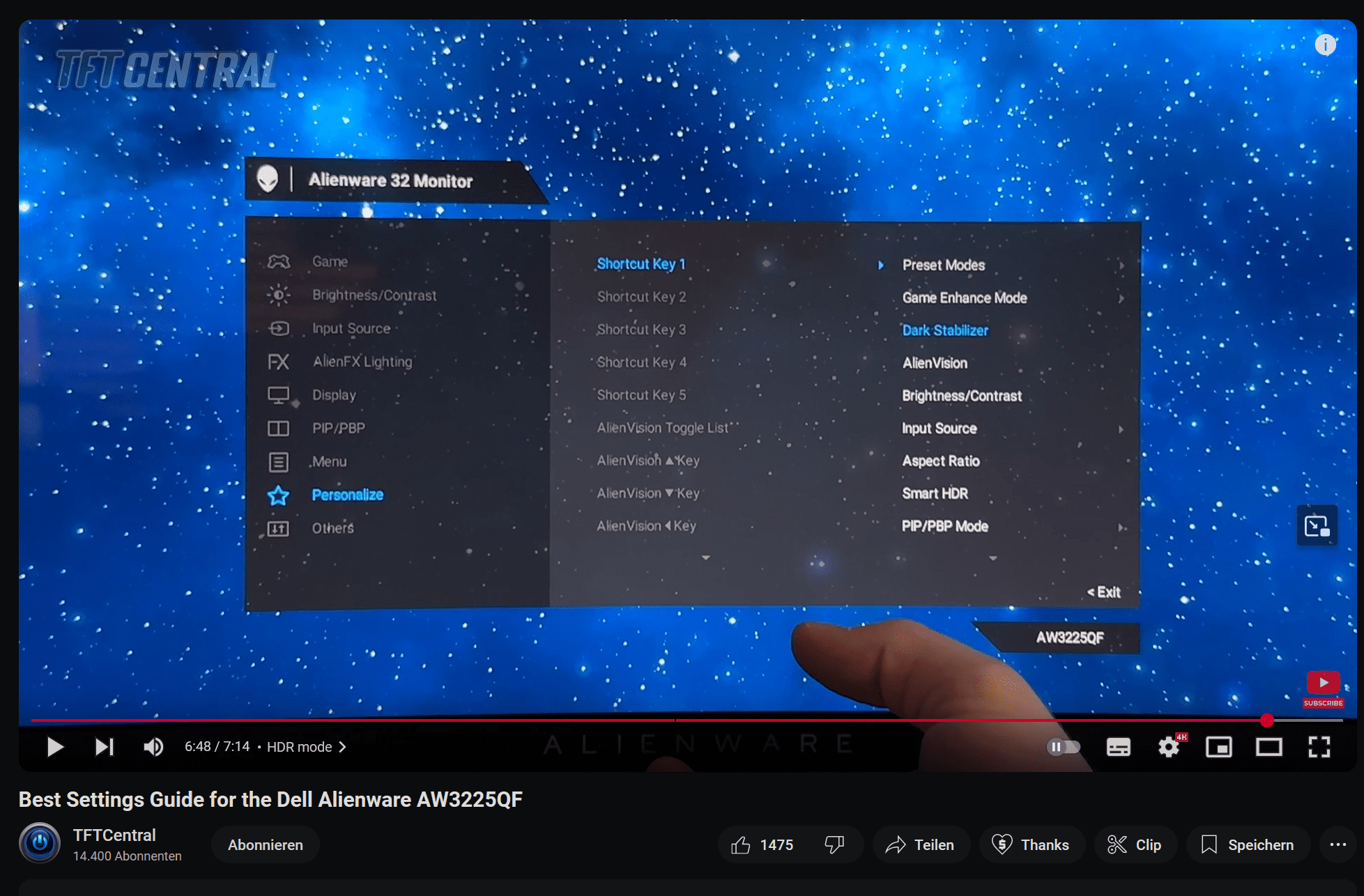Select Shortcut Key 3
This screenshot has height=896, width=1364.
pyautogui.click(x=641, y=330)
